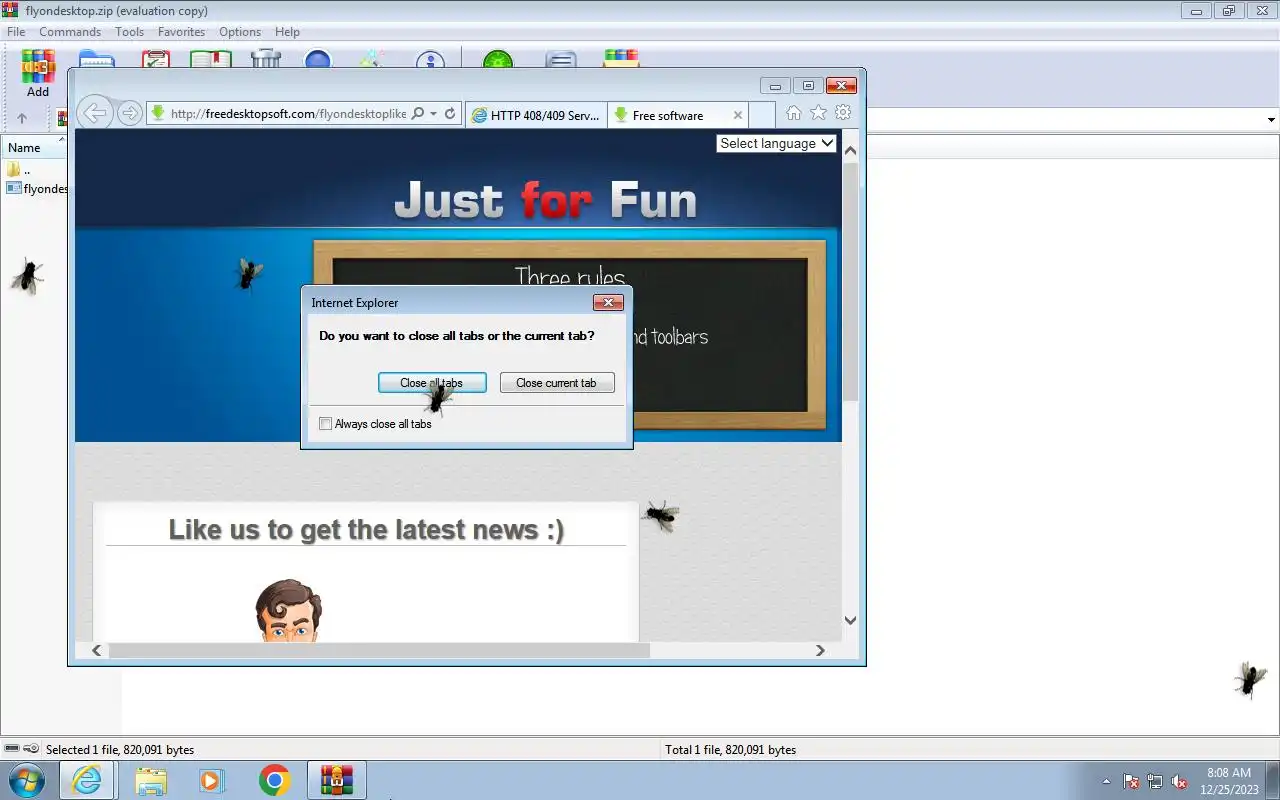Click the Just for Fun banner heading

[545, 200]
